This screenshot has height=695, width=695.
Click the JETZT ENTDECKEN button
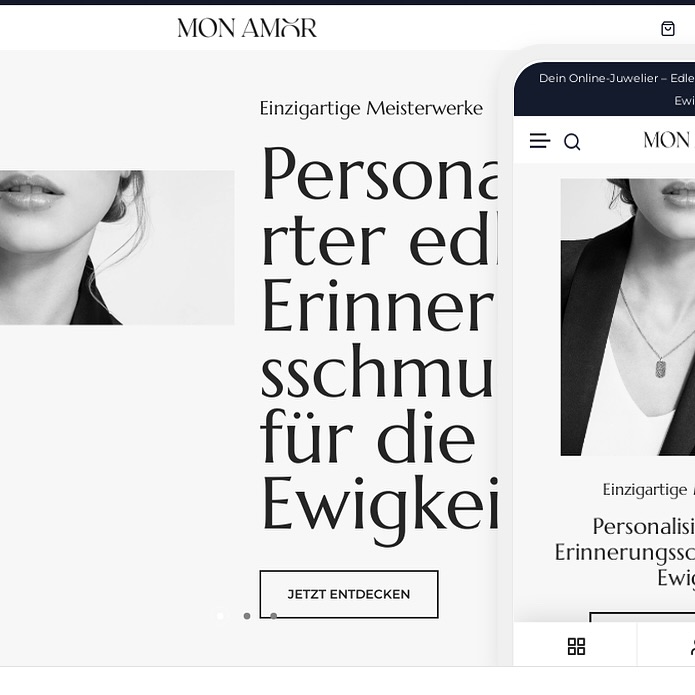(x=349, y=594)
